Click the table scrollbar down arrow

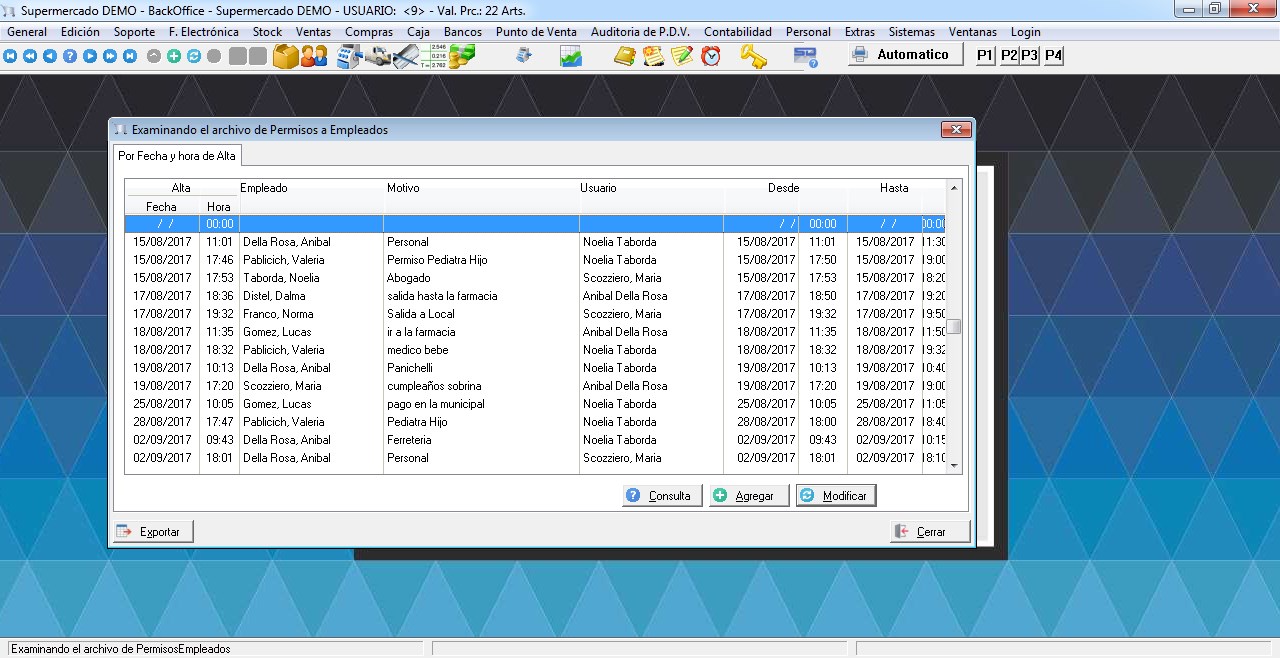pos(954,465)
